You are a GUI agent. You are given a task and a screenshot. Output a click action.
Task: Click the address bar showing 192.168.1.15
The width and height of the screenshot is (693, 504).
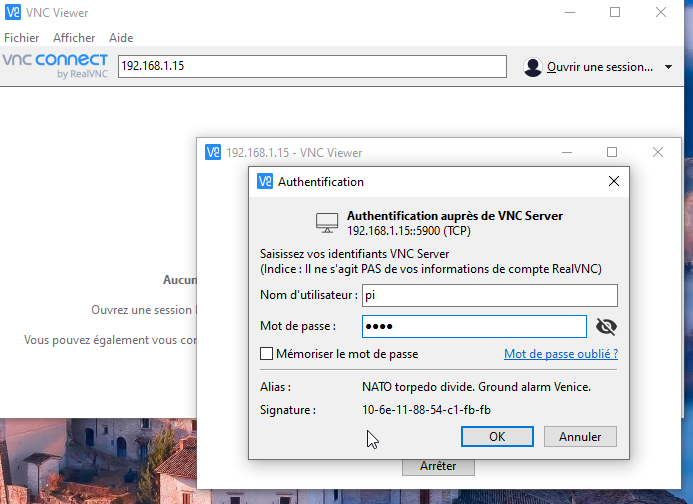312,66
